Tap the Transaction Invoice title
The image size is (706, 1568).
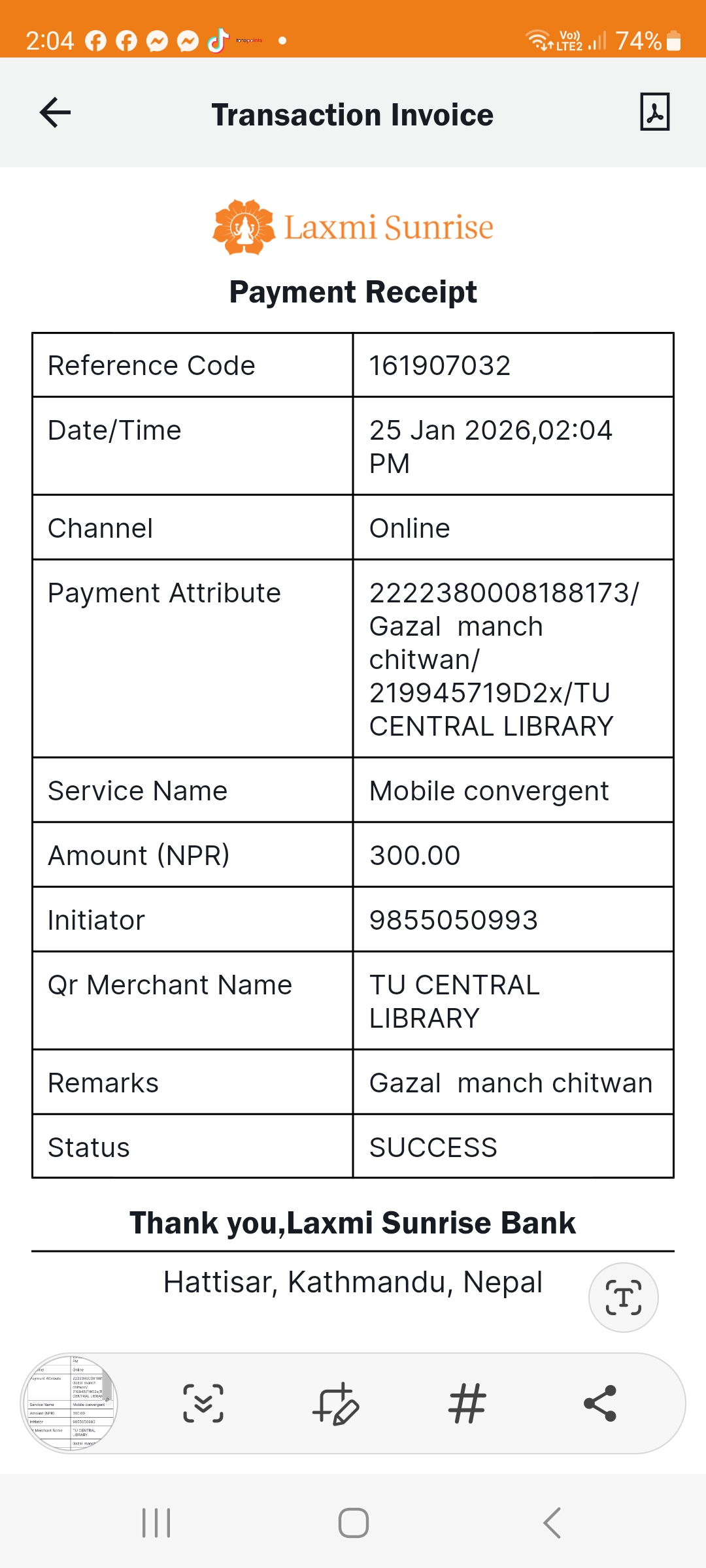pos(352,115)
